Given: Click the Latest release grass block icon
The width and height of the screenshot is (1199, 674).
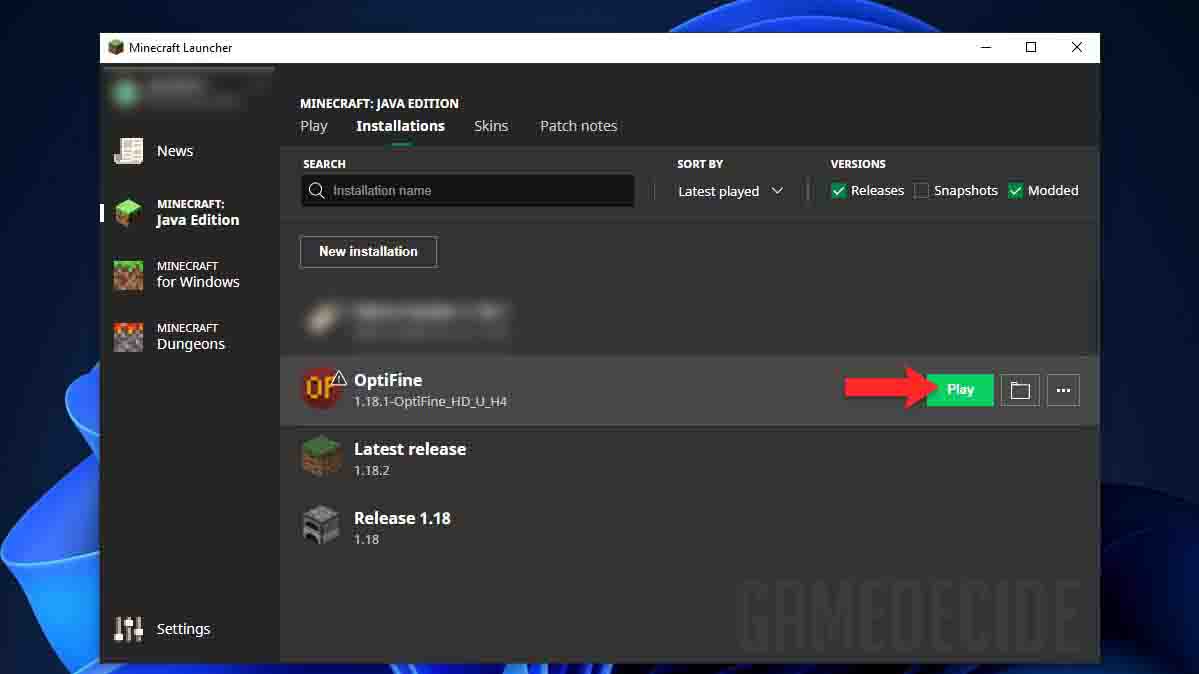Looking at the screenshot, I should 321,457.
